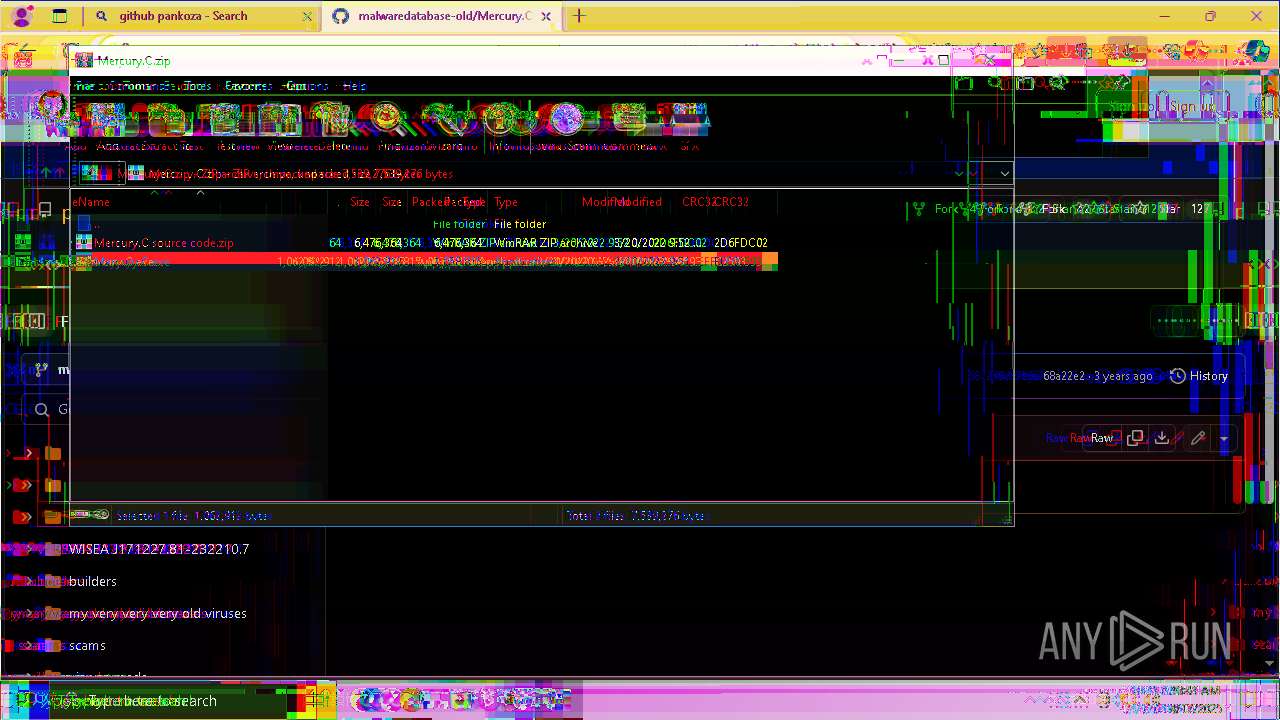Open the 'builders' folder in GitHub tree
The height and width of the screenshot is (720, 1280).
coord(92,581)
